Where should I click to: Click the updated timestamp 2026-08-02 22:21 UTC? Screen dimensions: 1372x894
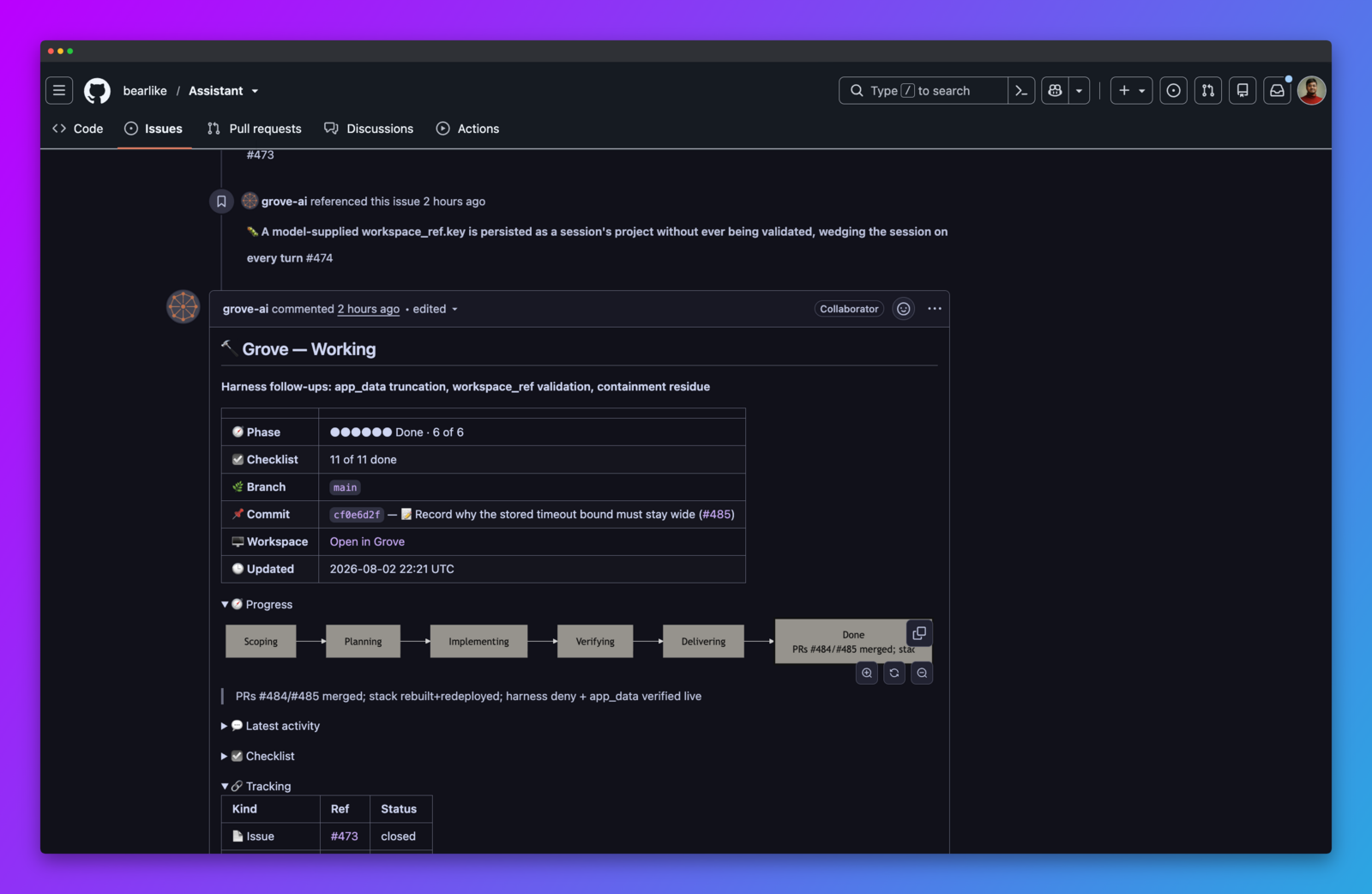[x=392, y=569]
